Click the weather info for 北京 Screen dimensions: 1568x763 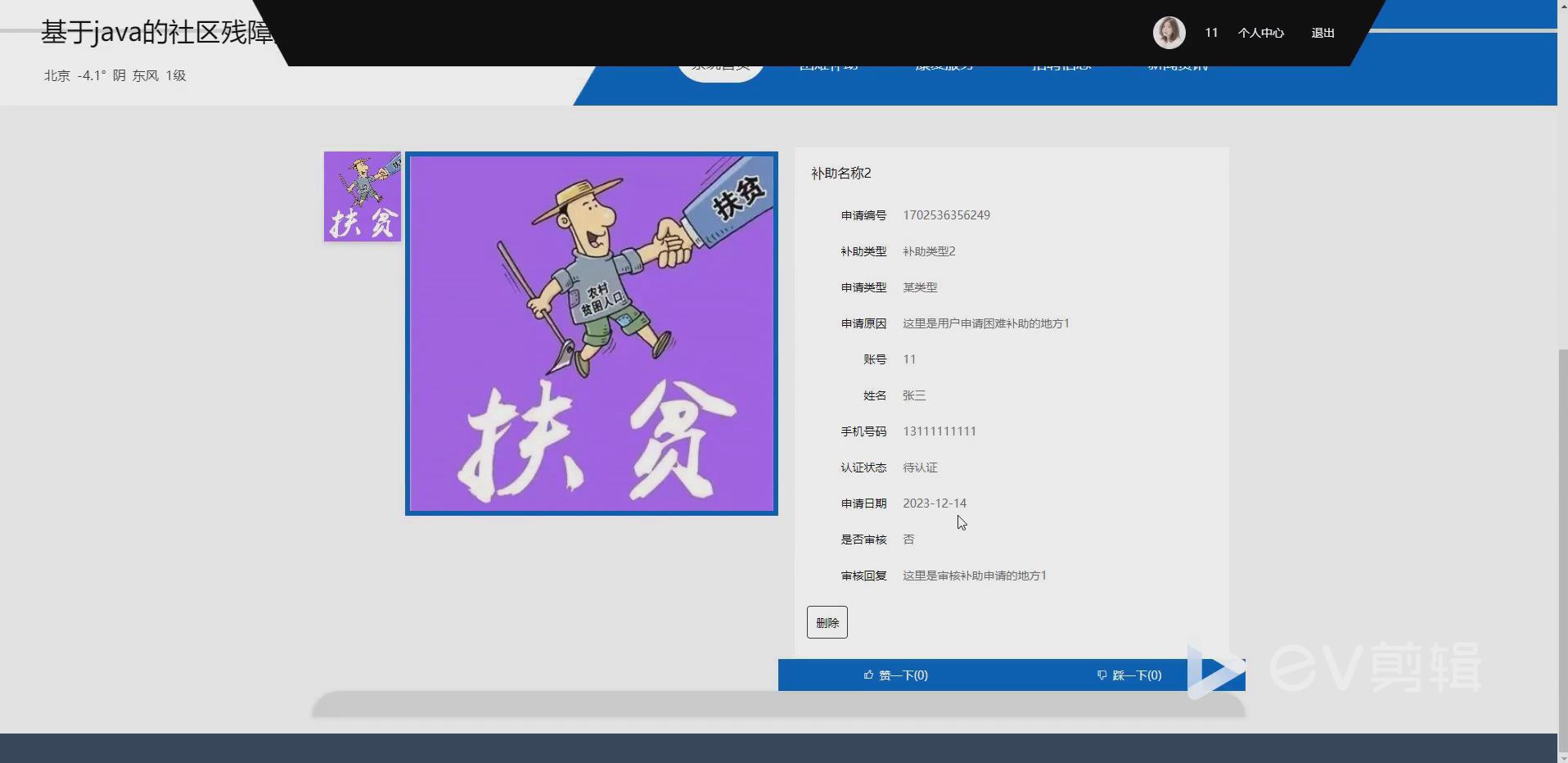pyautogui.click(x=114, y=75)
